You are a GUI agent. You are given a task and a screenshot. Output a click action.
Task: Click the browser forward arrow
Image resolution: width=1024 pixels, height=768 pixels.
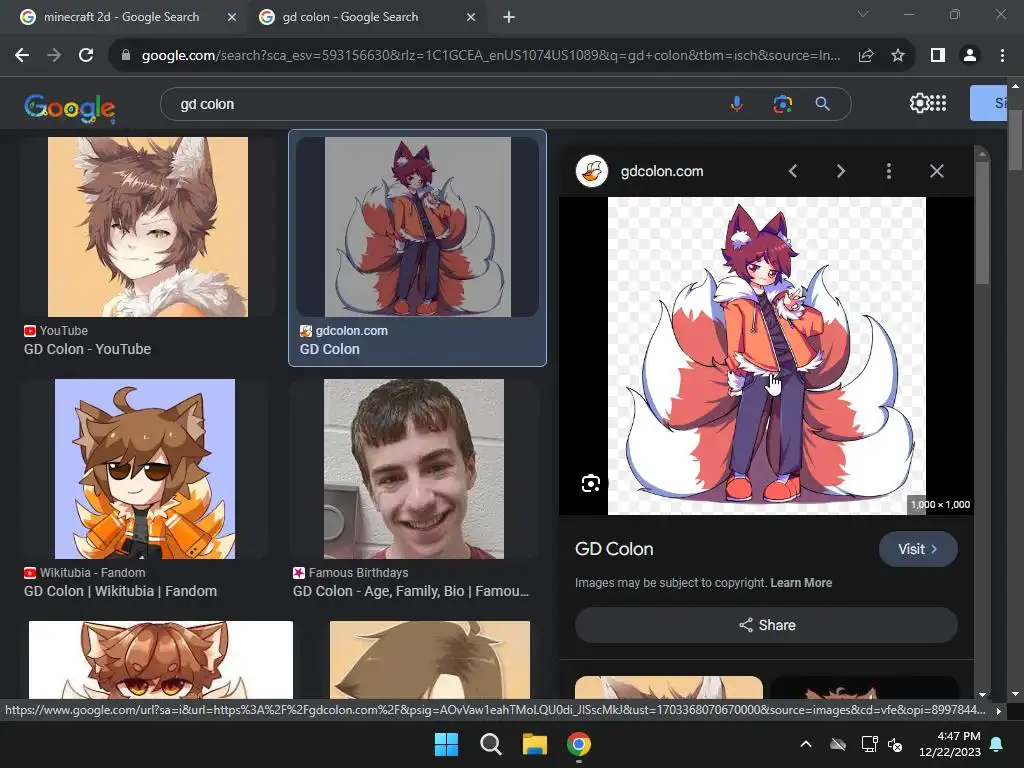(x=54, y=56)
